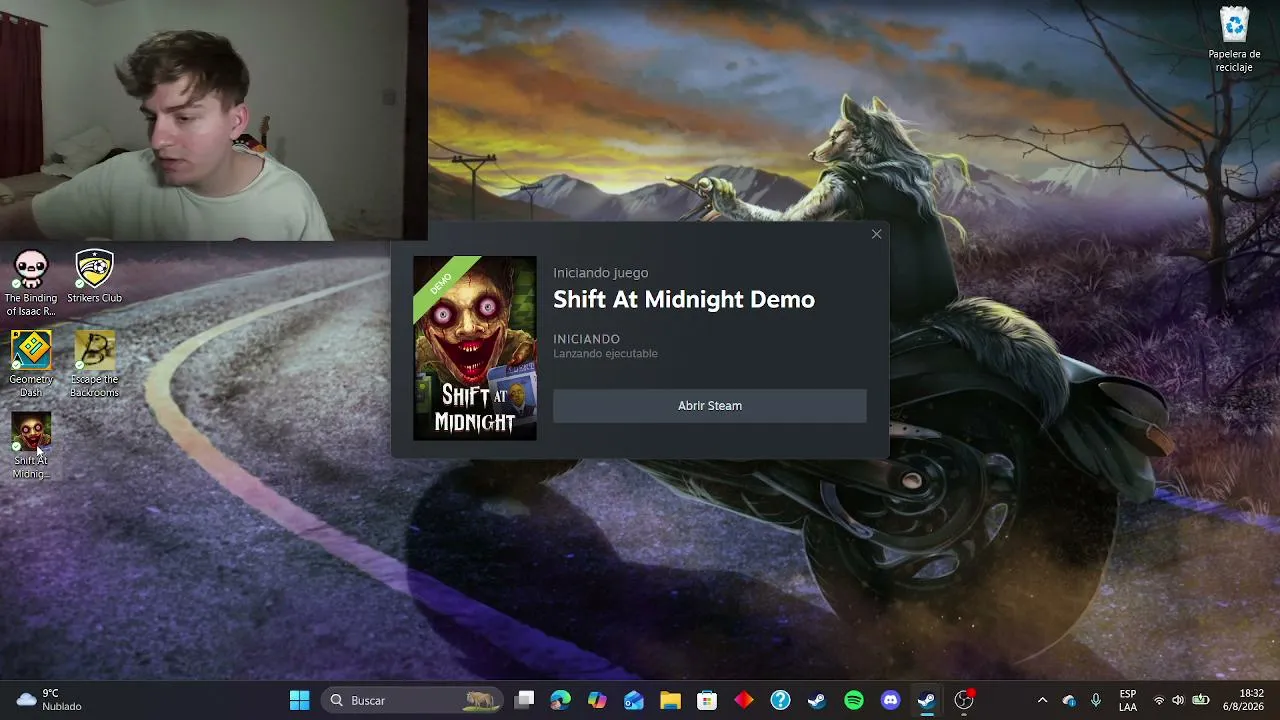Screen dimensions: 1280x720
Task: Expand the hidden system tray icons
Action: [x=1042, y=700]
